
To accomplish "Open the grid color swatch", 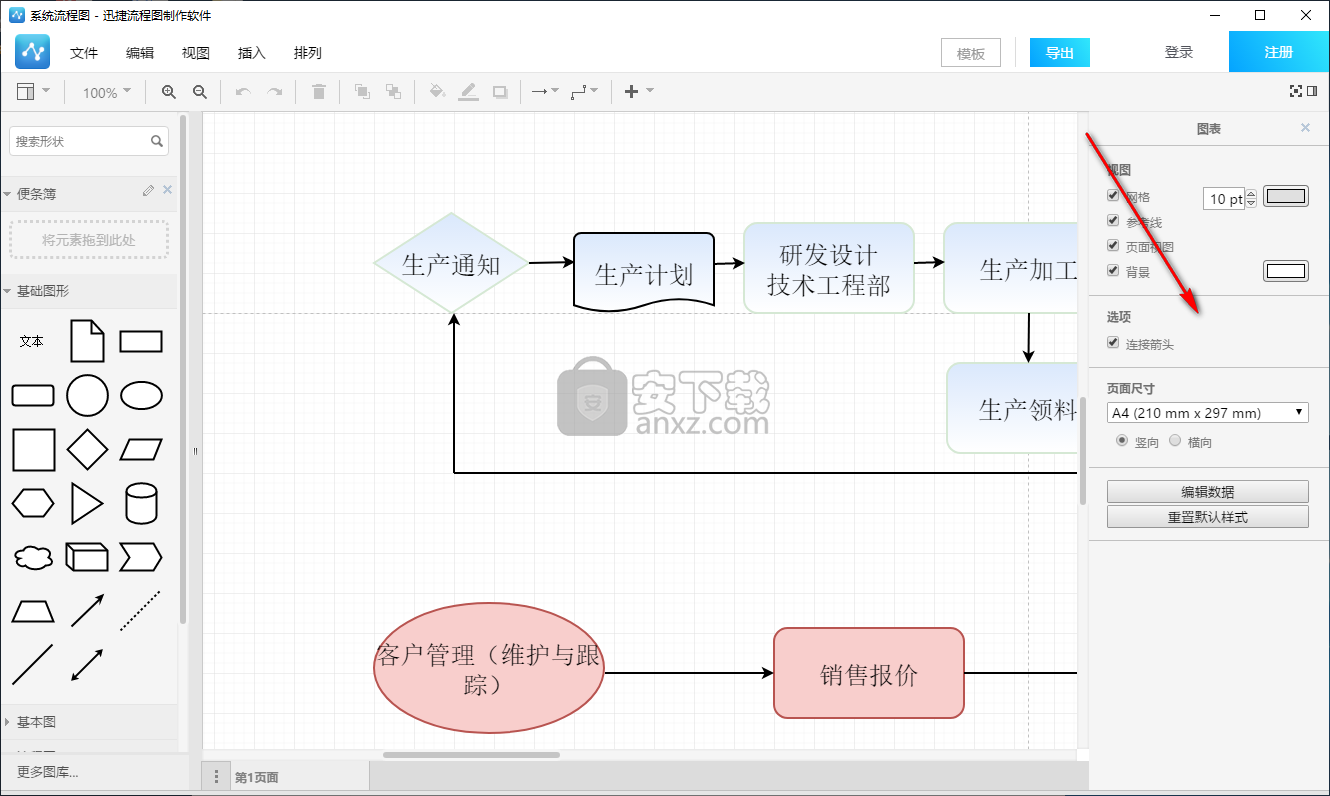I will [x=1286, y=196].
